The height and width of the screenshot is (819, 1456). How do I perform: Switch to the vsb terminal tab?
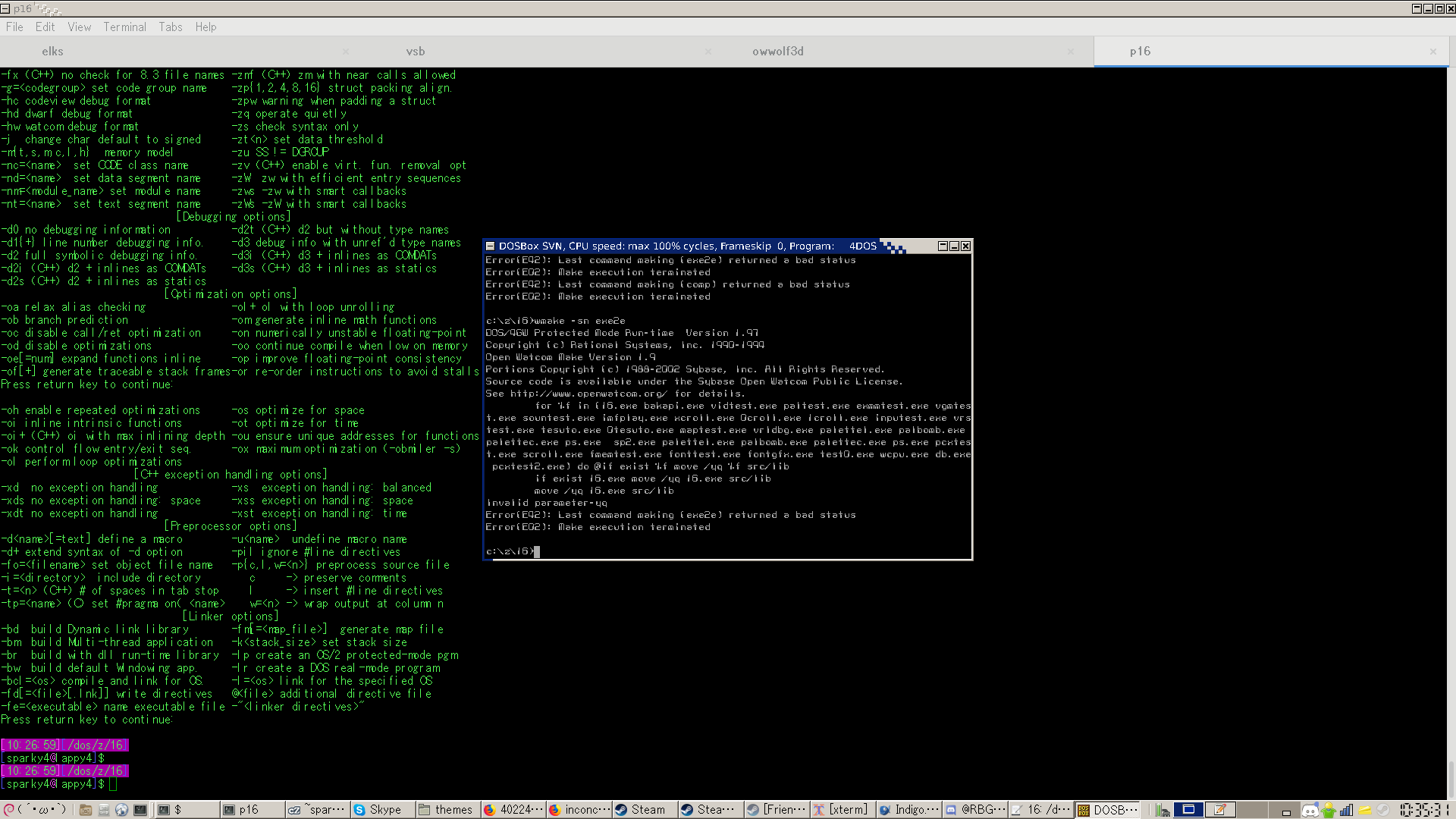pyautogui.click(x=416, y=51)
